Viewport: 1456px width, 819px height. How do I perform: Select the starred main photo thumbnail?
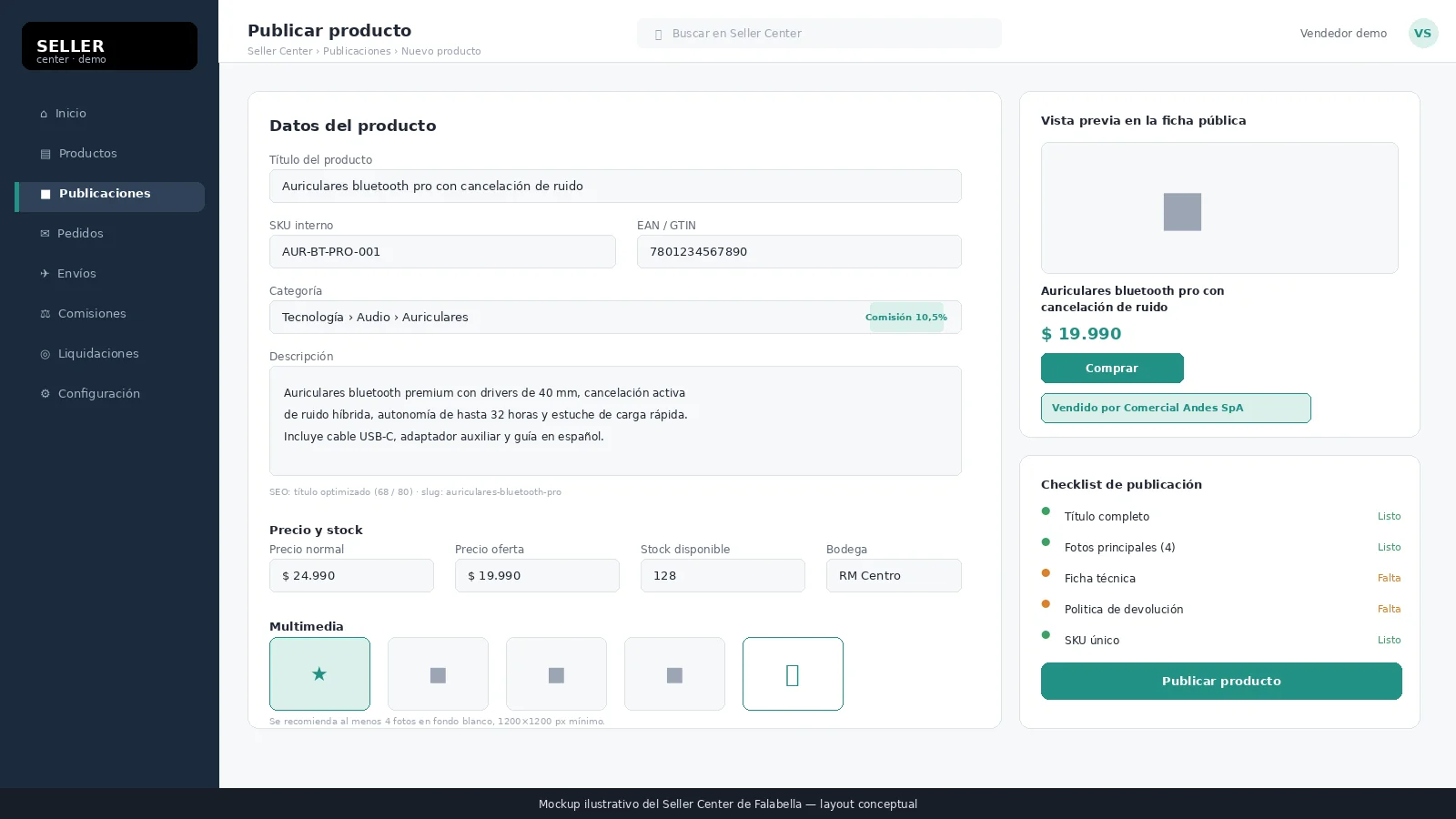[319, 673]
